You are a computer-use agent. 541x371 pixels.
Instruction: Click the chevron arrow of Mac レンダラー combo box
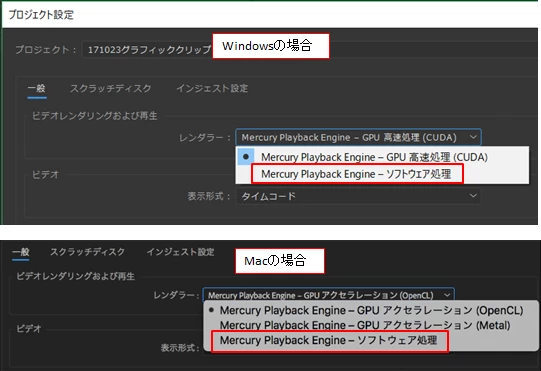coord(447,295)
